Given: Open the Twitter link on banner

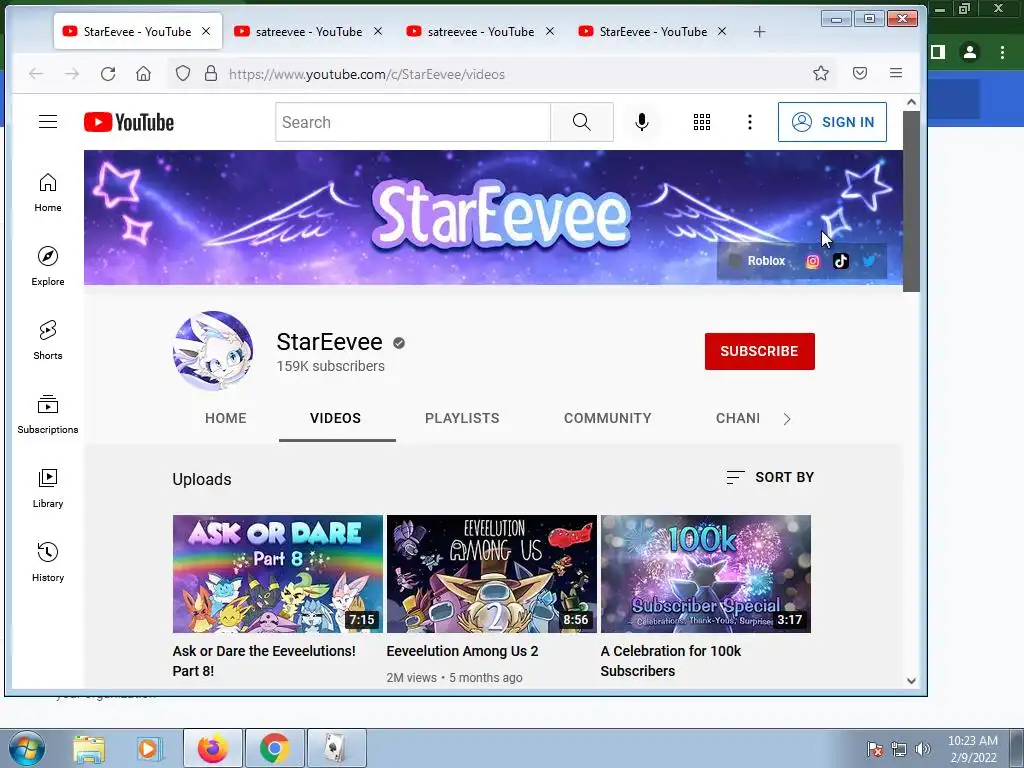Looking at the screenshot, I should coord(869,261).
